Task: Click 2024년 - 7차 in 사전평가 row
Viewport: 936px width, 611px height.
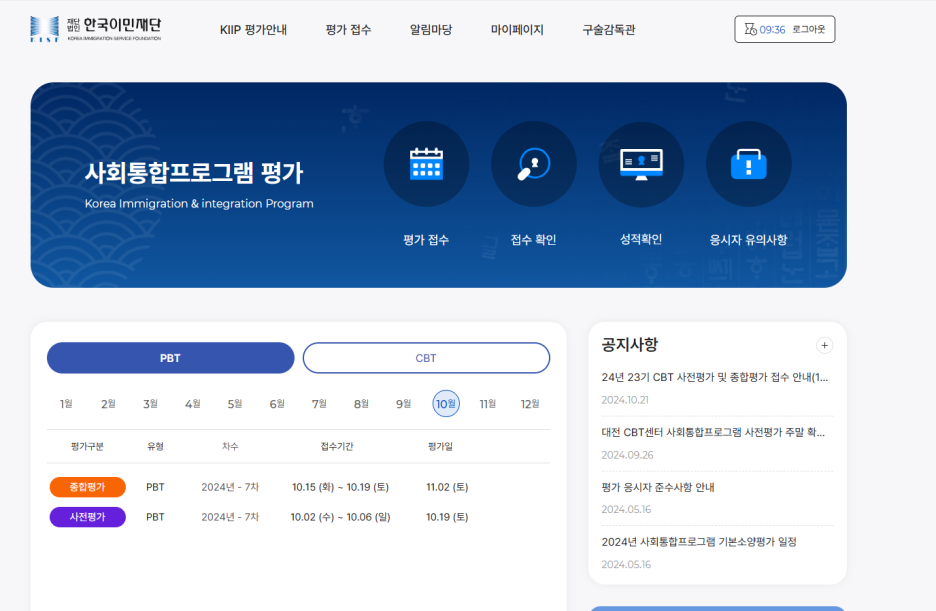Action: (230, 517)
